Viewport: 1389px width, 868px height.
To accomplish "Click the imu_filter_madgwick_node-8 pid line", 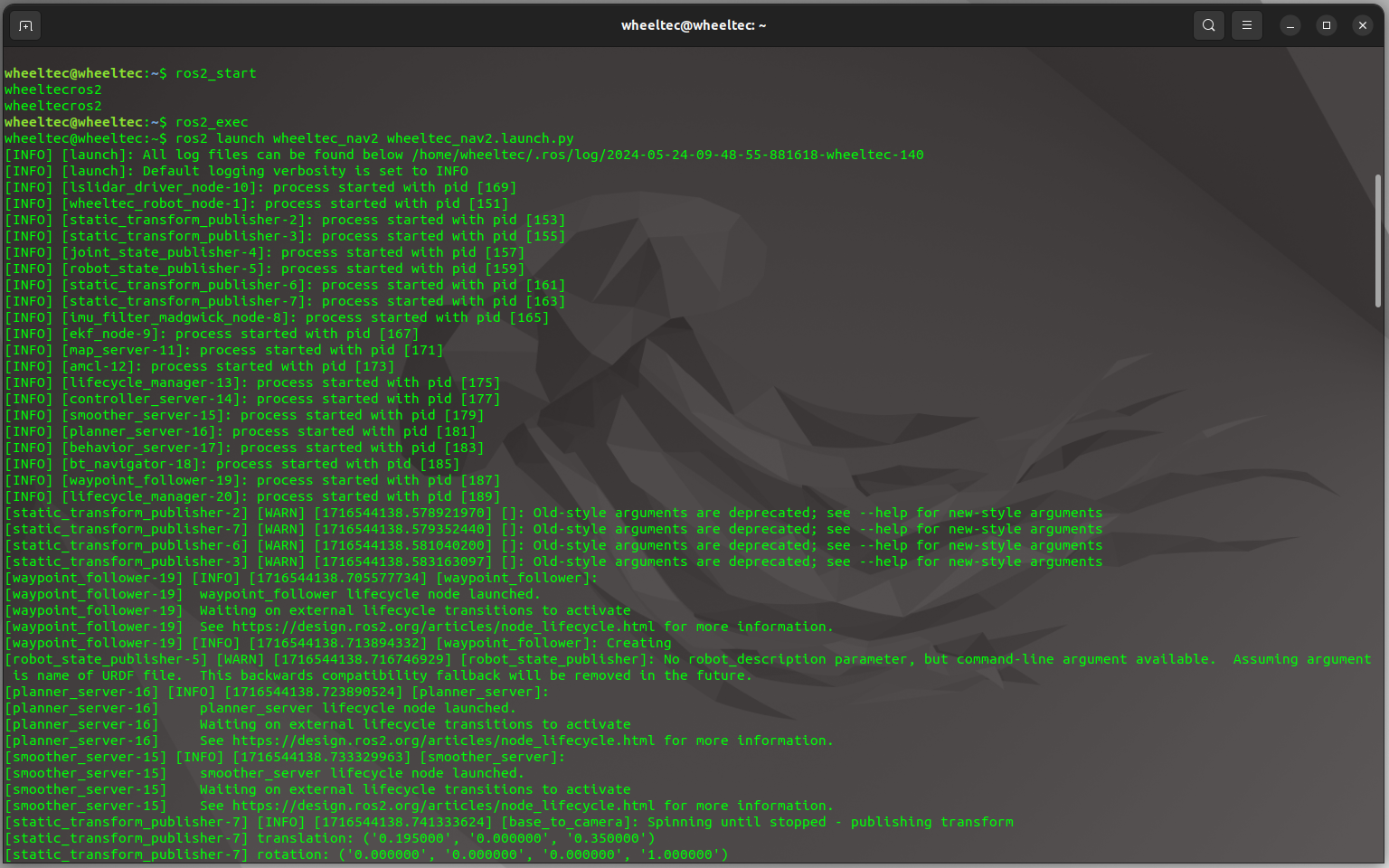I will coord(277,317).
